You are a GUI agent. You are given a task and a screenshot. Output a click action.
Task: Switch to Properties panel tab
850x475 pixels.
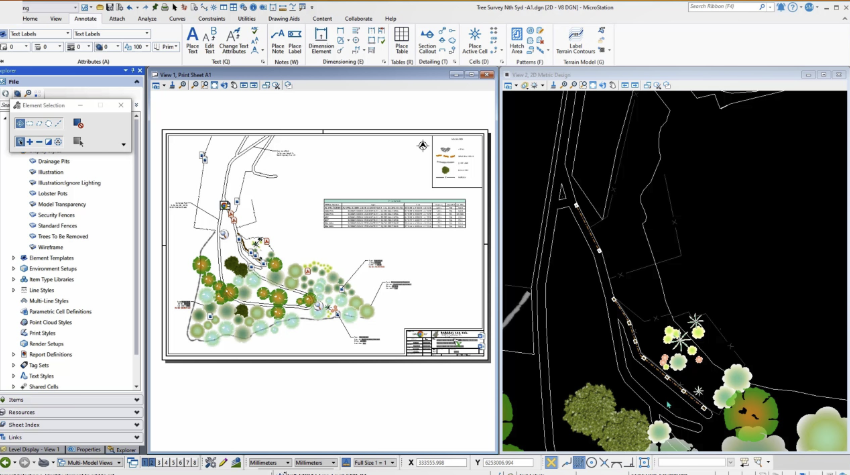[85, 450]
